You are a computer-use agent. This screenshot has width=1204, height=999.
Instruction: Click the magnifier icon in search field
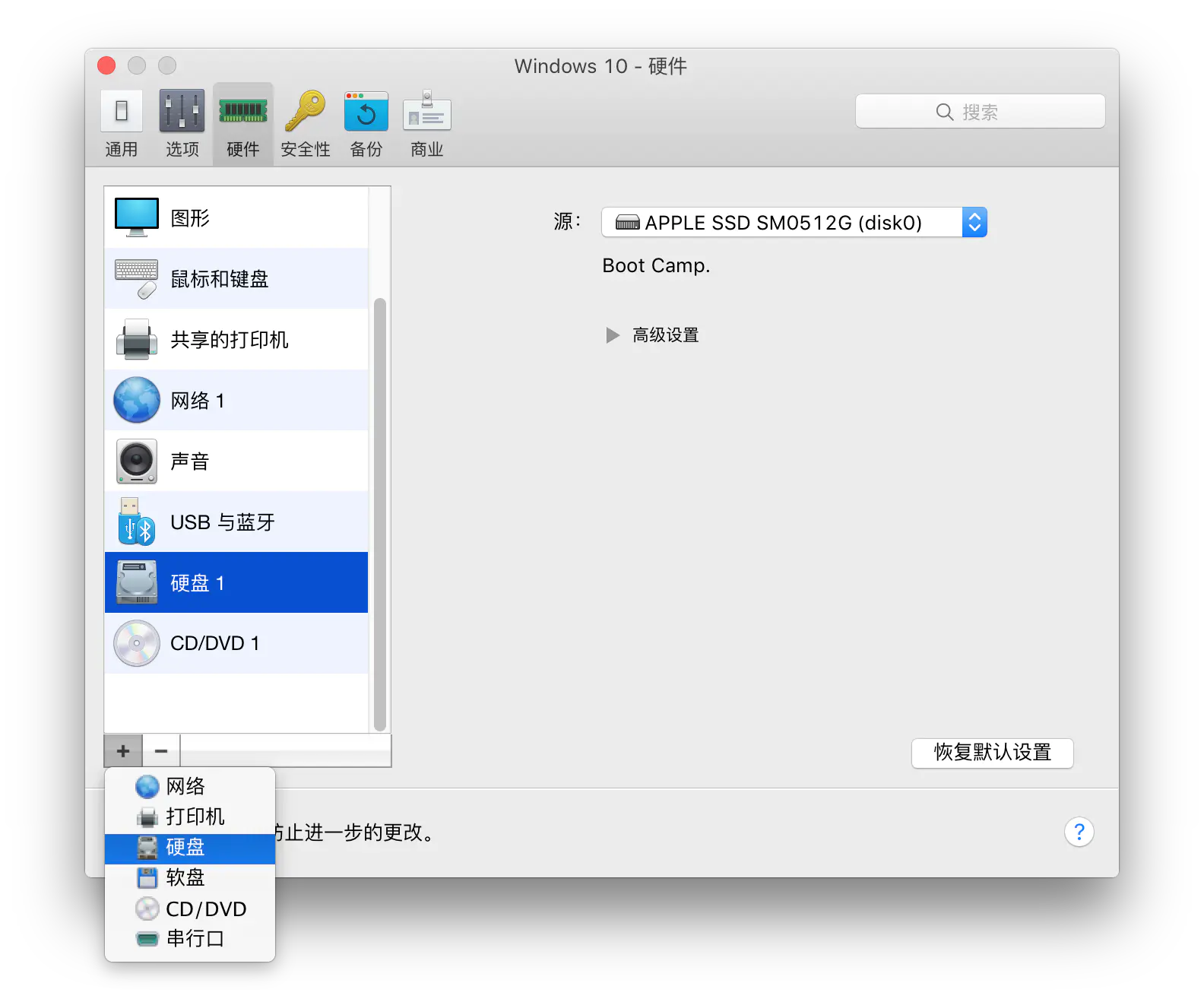coord(945,113)
